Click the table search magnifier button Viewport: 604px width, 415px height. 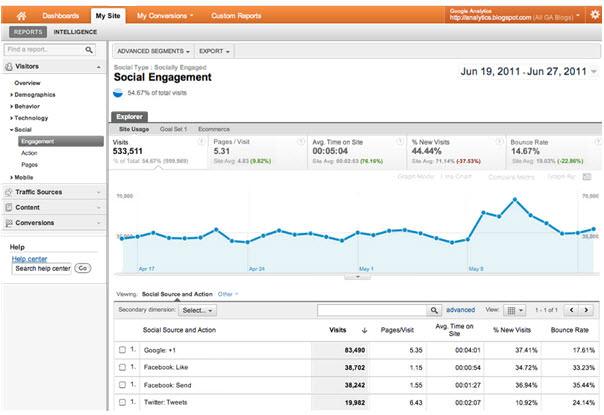434,310
